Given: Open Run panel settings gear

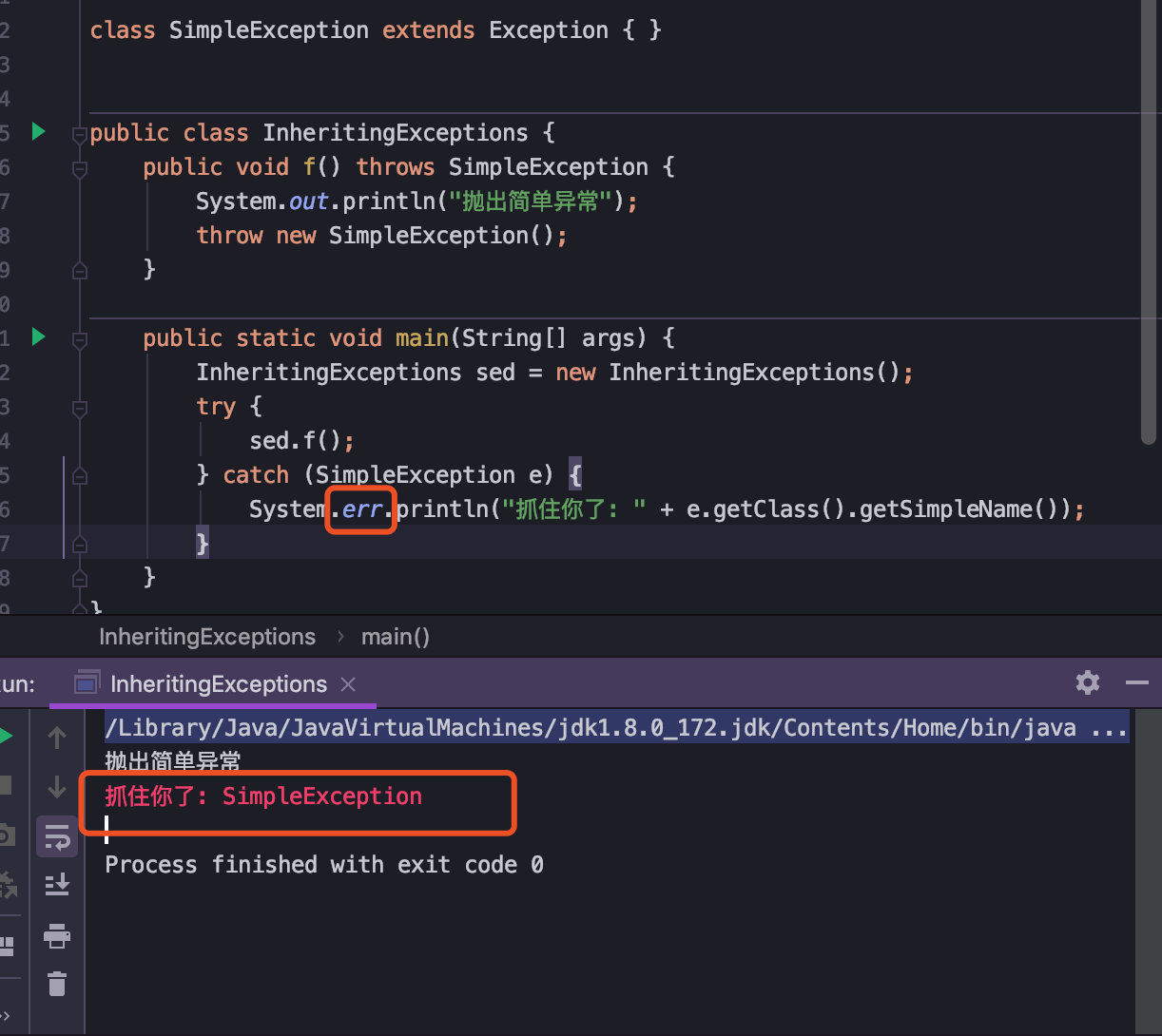Looking at the screenshot, I should 1088,682.
